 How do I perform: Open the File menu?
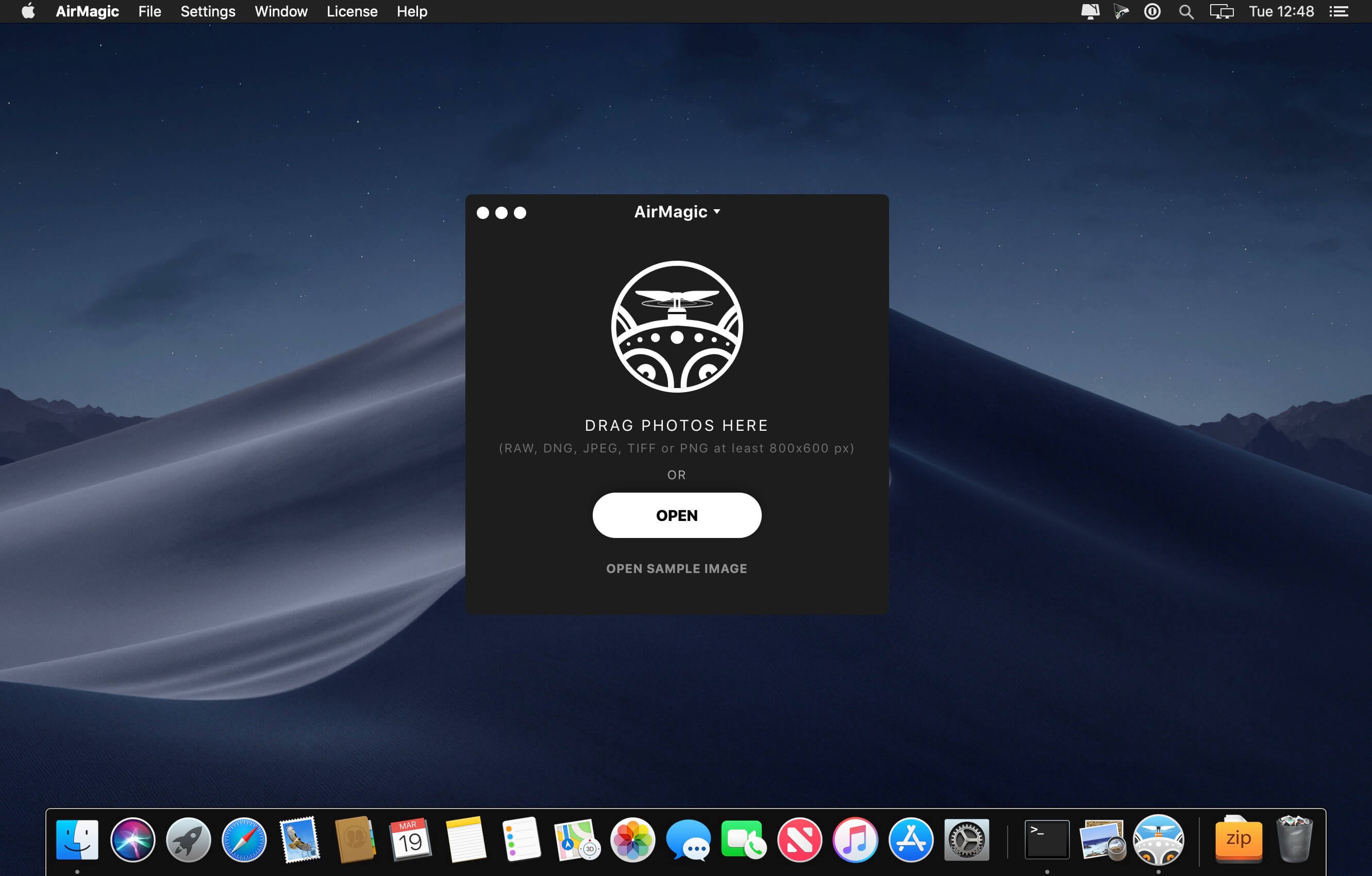click(149, 11)
